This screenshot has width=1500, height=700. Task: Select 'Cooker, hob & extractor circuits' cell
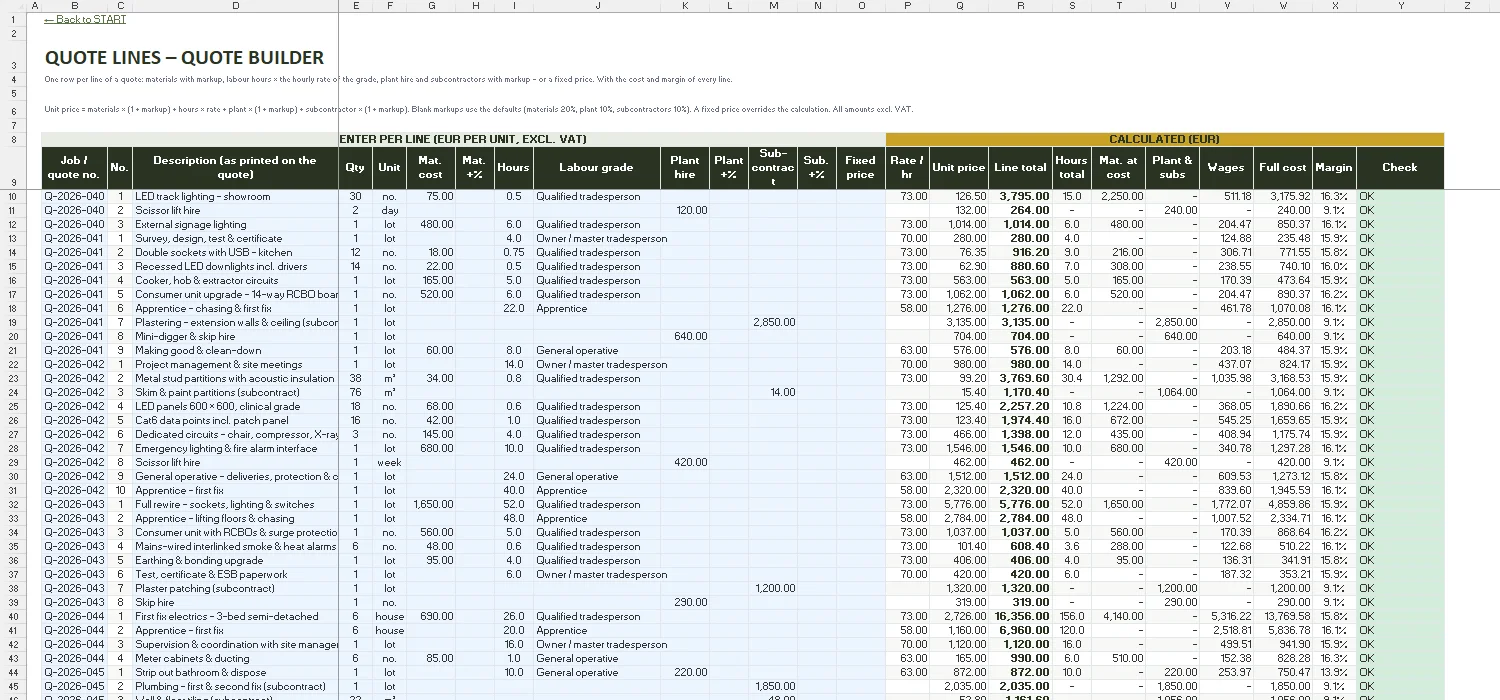(x=235, y=280)
